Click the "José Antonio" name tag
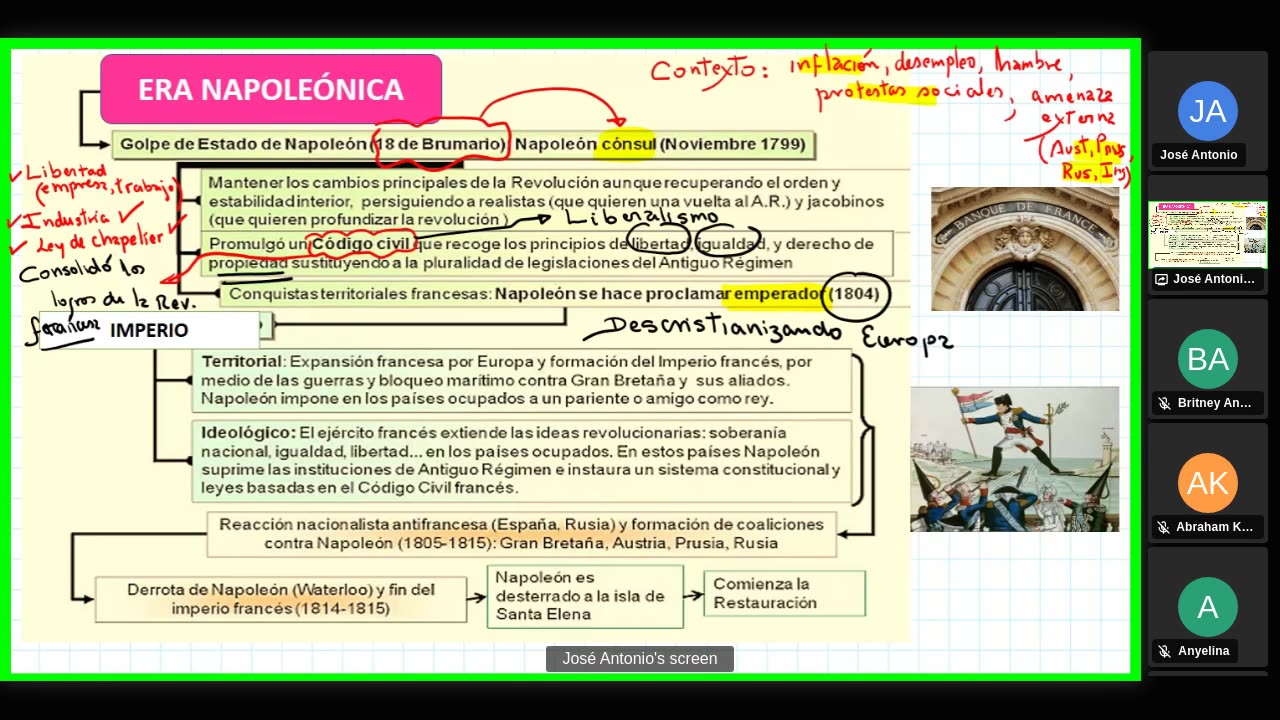This screenshot has width=1280, height=720. click(x=1198, y=155)
